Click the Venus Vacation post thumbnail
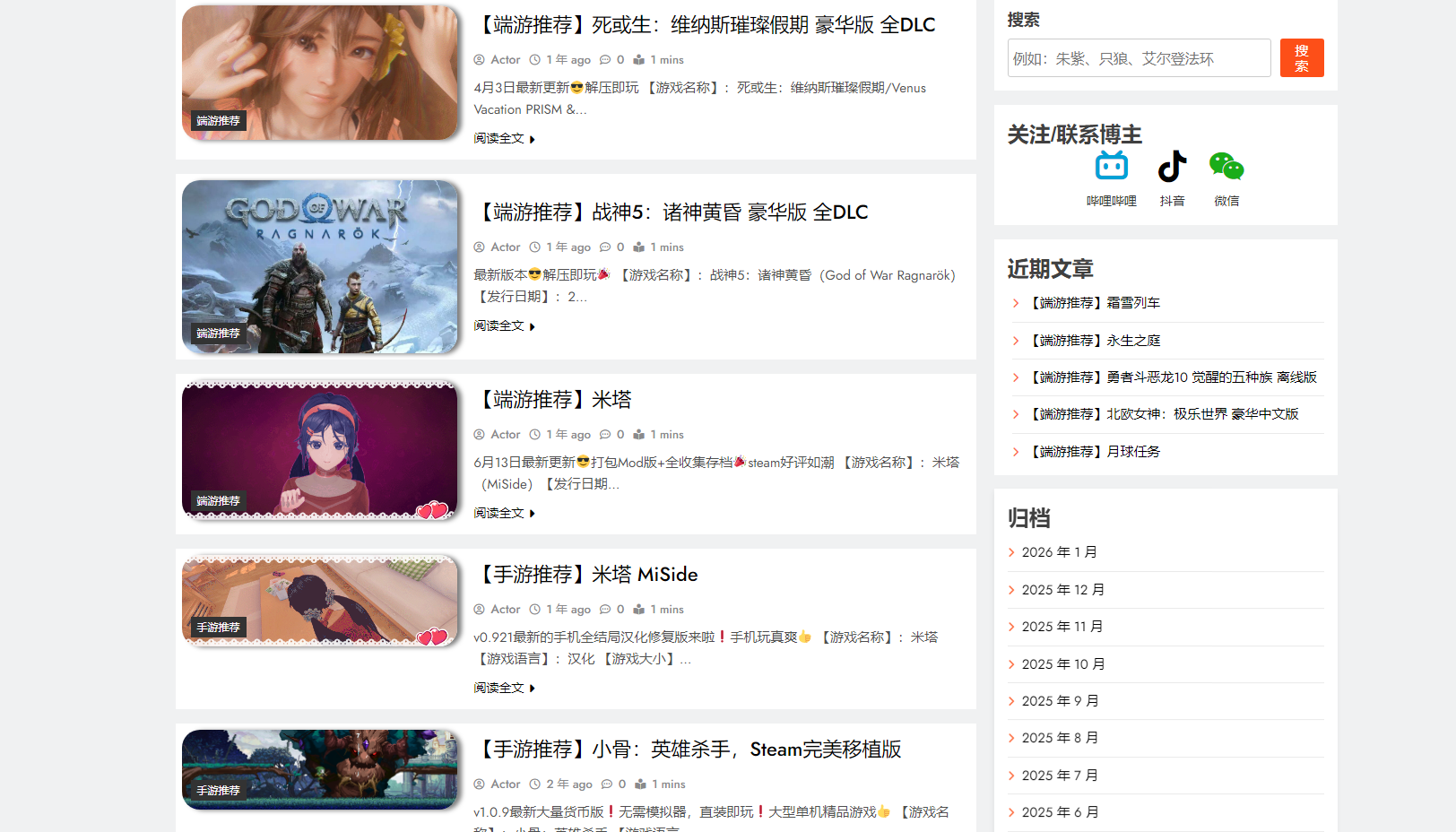 click(x=320, y=73)
